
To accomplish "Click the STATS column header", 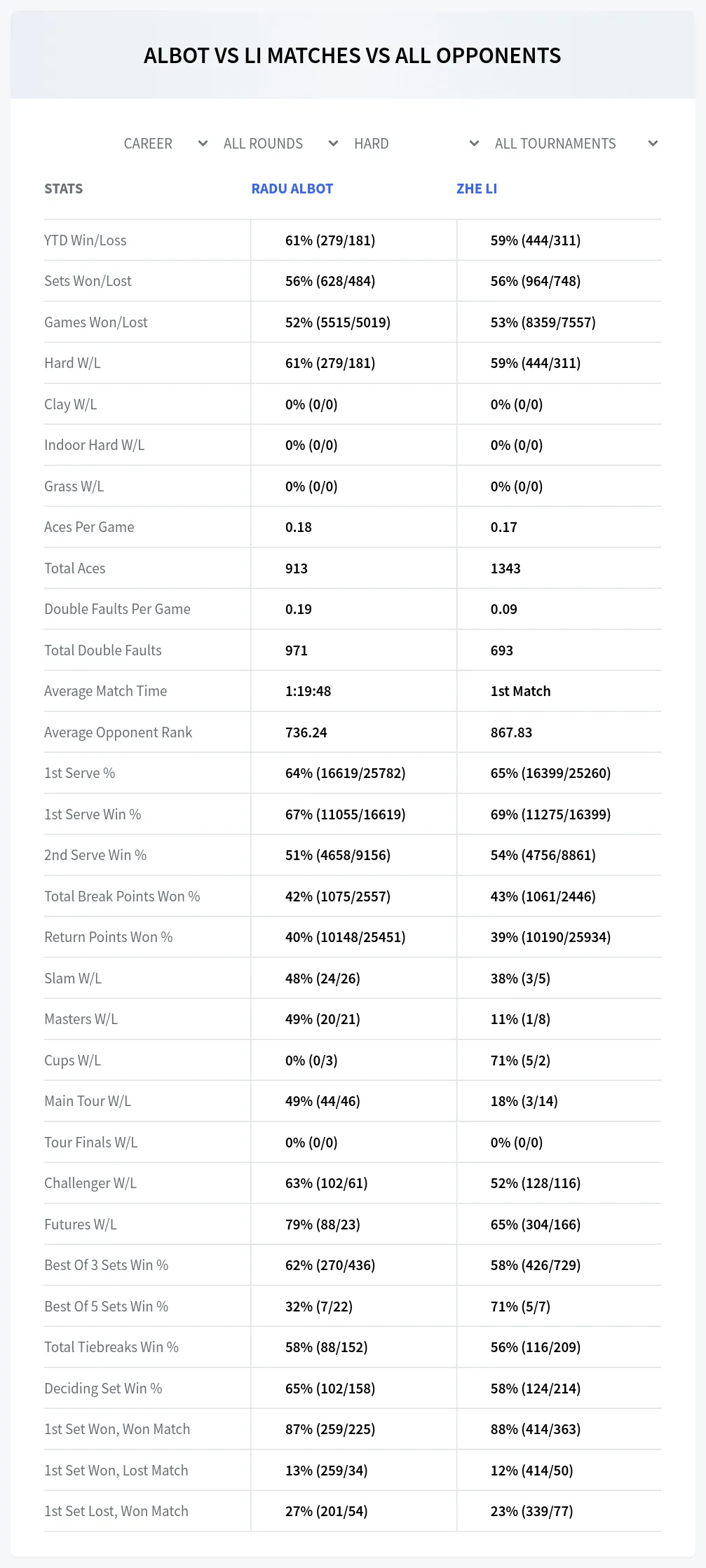I will pos(63,189).
